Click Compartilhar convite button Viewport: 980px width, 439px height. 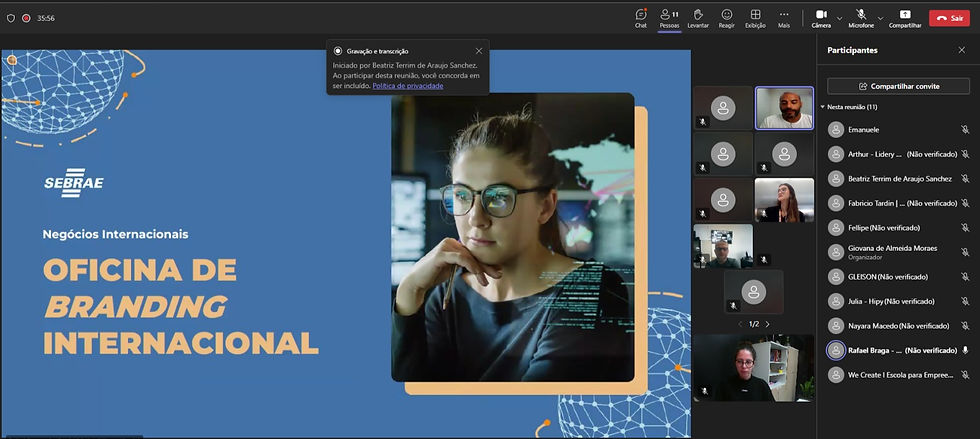click(898, 86)
